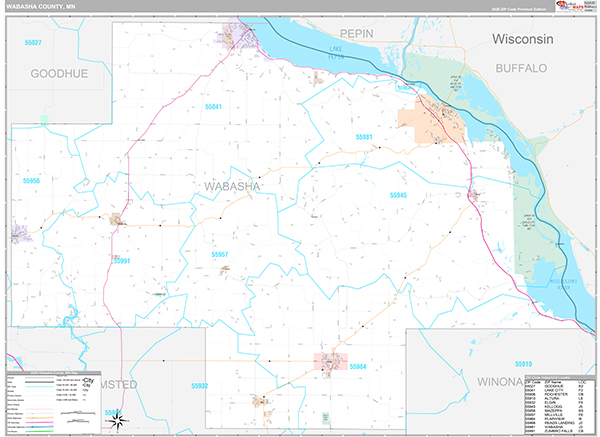Click the distance scale bar in legend
This screenshot has width=600, height=437.
point(78,413)
